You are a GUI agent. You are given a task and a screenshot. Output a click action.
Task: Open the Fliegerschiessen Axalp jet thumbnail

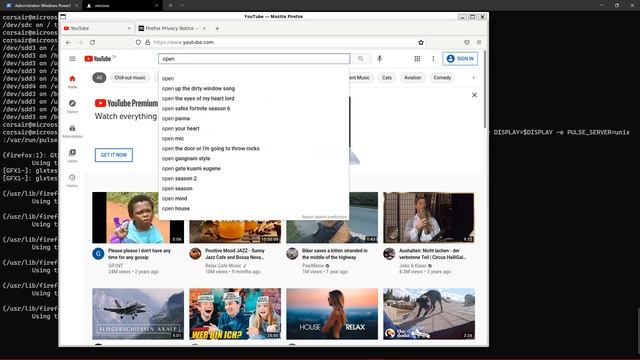click(x=138, y=314)
